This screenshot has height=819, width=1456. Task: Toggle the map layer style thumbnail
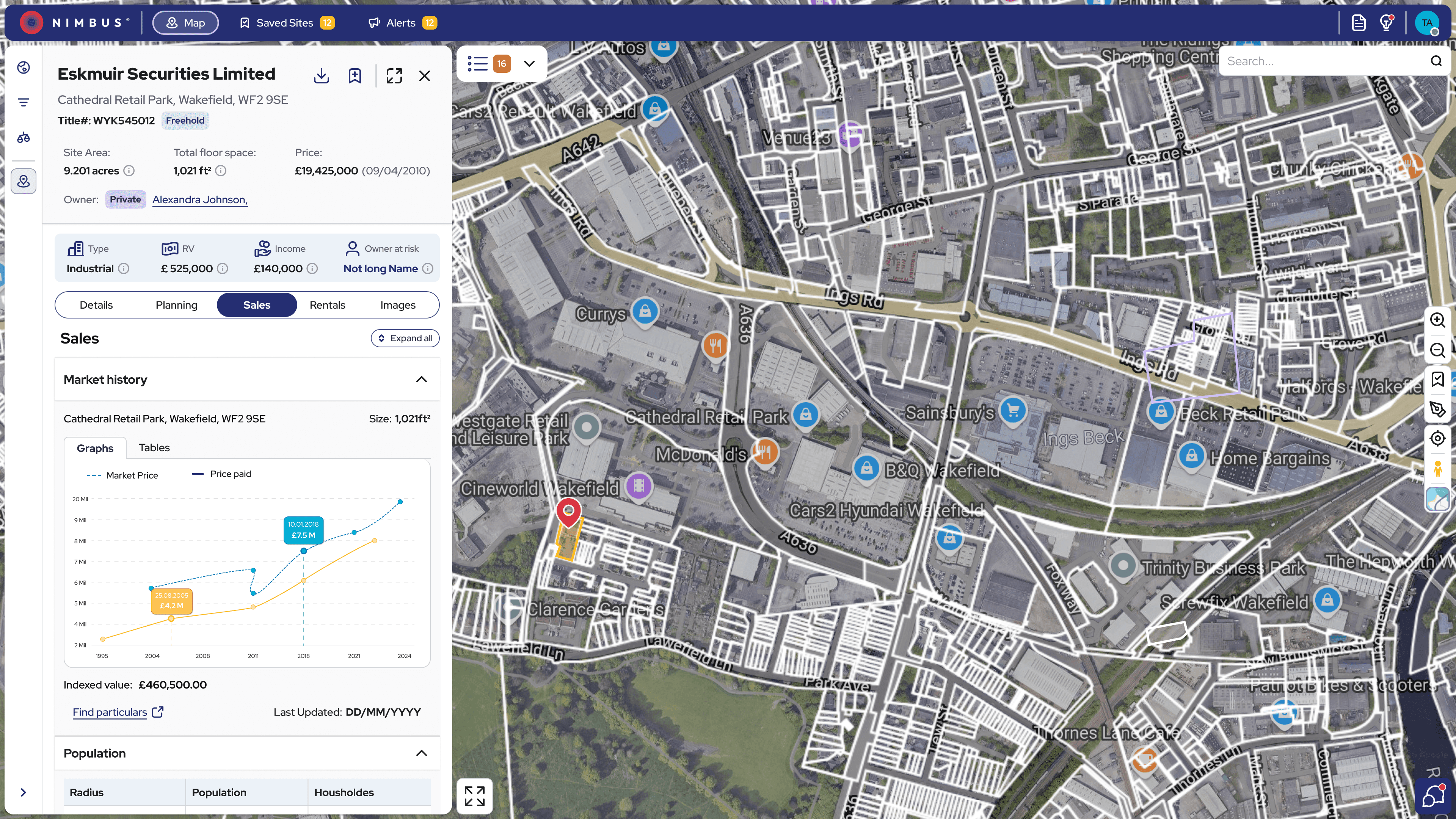(1437, 499)
